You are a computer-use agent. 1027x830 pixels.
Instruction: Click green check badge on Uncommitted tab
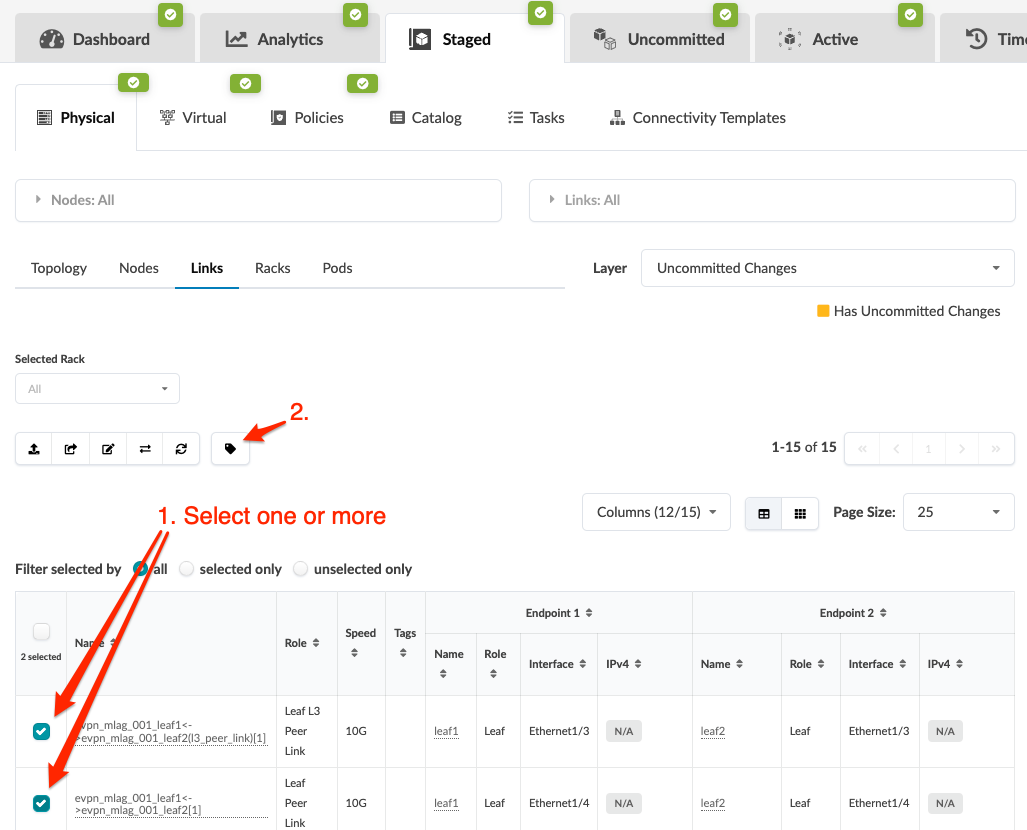pyautogui.click(x=726, y=14)
